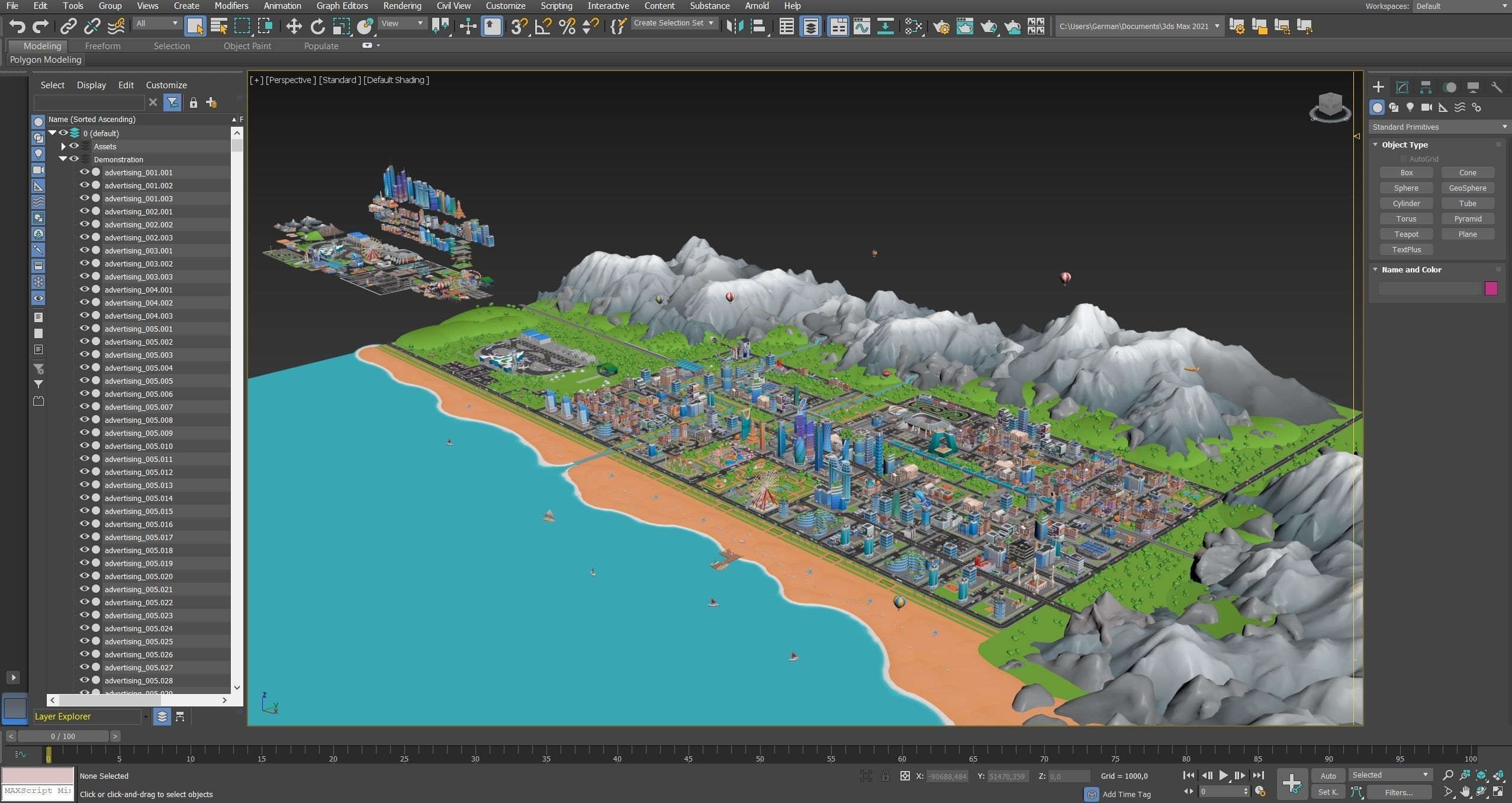Activate Select and Move tool
1512x803 pixels.
point(294,26)
